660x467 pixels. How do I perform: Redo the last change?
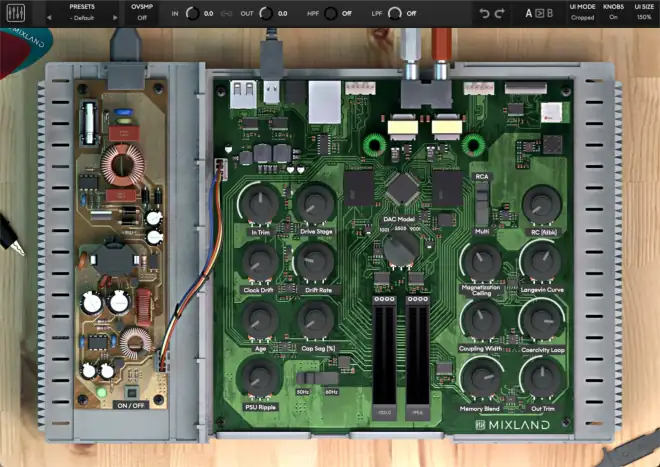(x=500, y=13)
